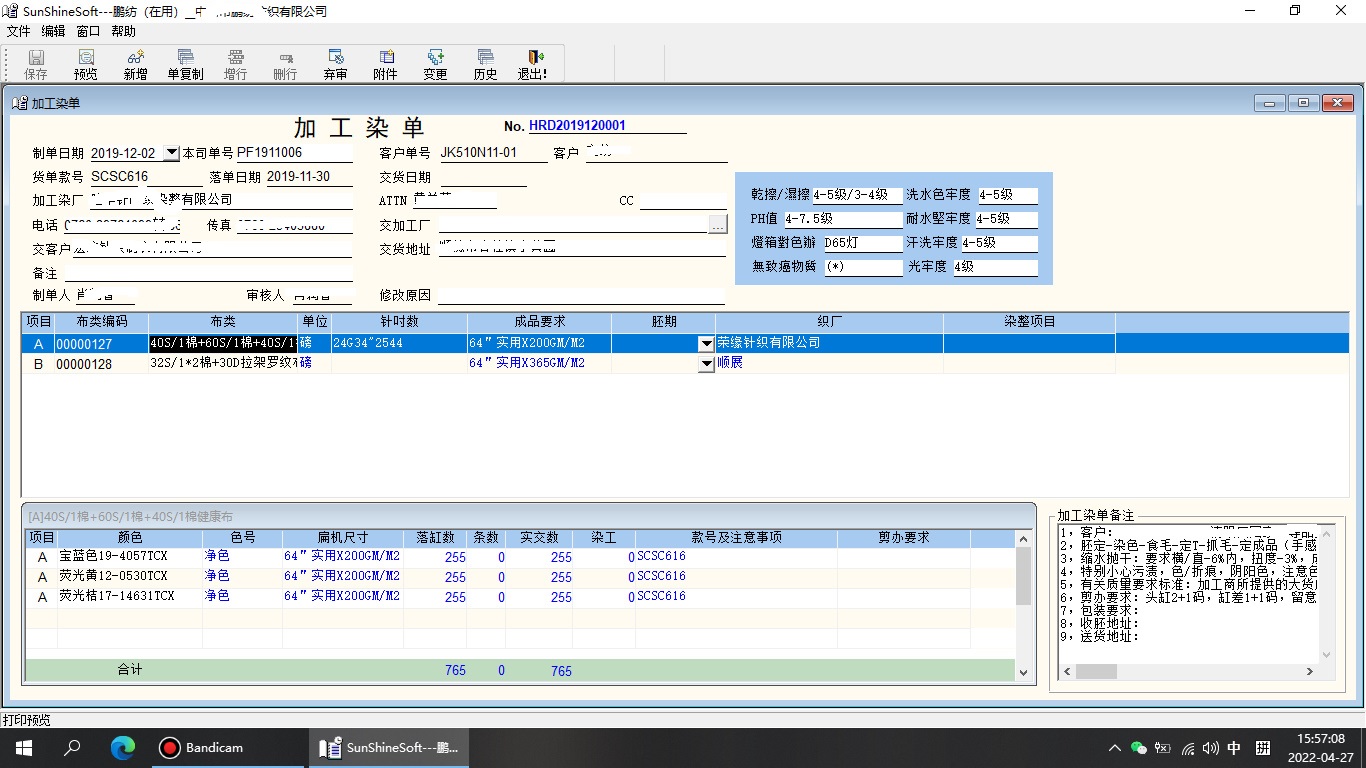Click the 顺展 factory cell
The width and height of the screenshot is (1366, 768).
click(829, 363)
